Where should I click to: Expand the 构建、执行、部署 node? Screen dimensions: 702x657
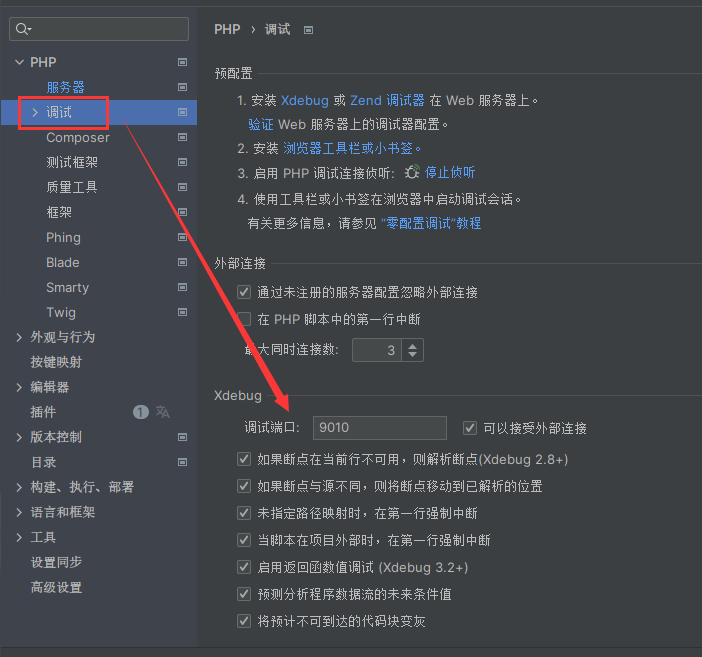coord(19,487)
